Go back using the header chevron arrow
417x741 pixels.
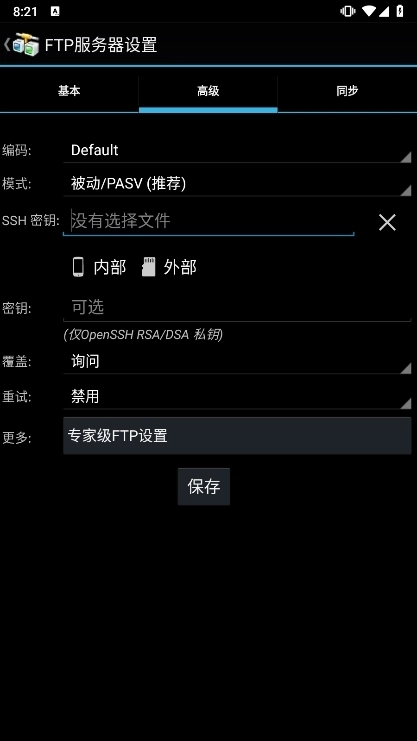[x=6, y=44]
